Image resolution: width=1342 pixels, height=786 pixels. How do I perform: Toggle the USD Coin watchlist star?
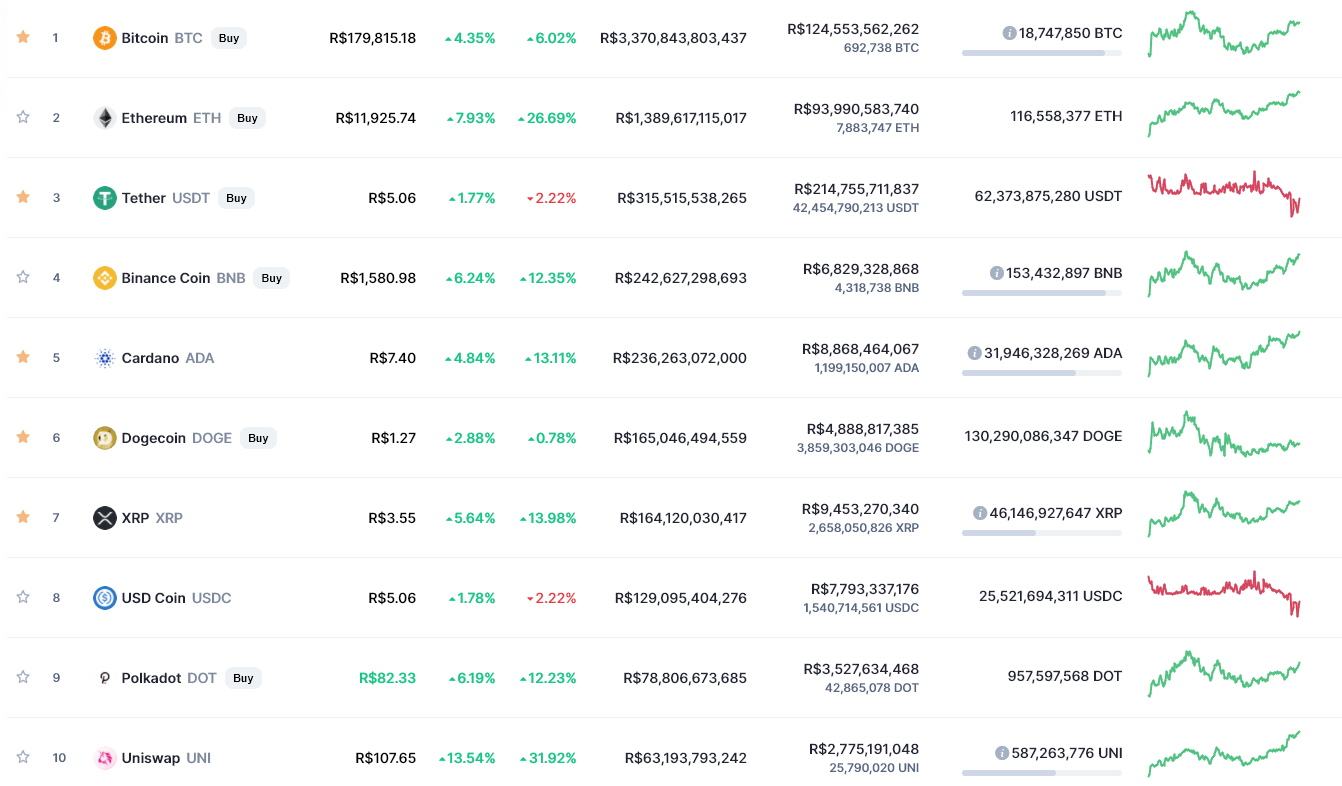point(23,597)
